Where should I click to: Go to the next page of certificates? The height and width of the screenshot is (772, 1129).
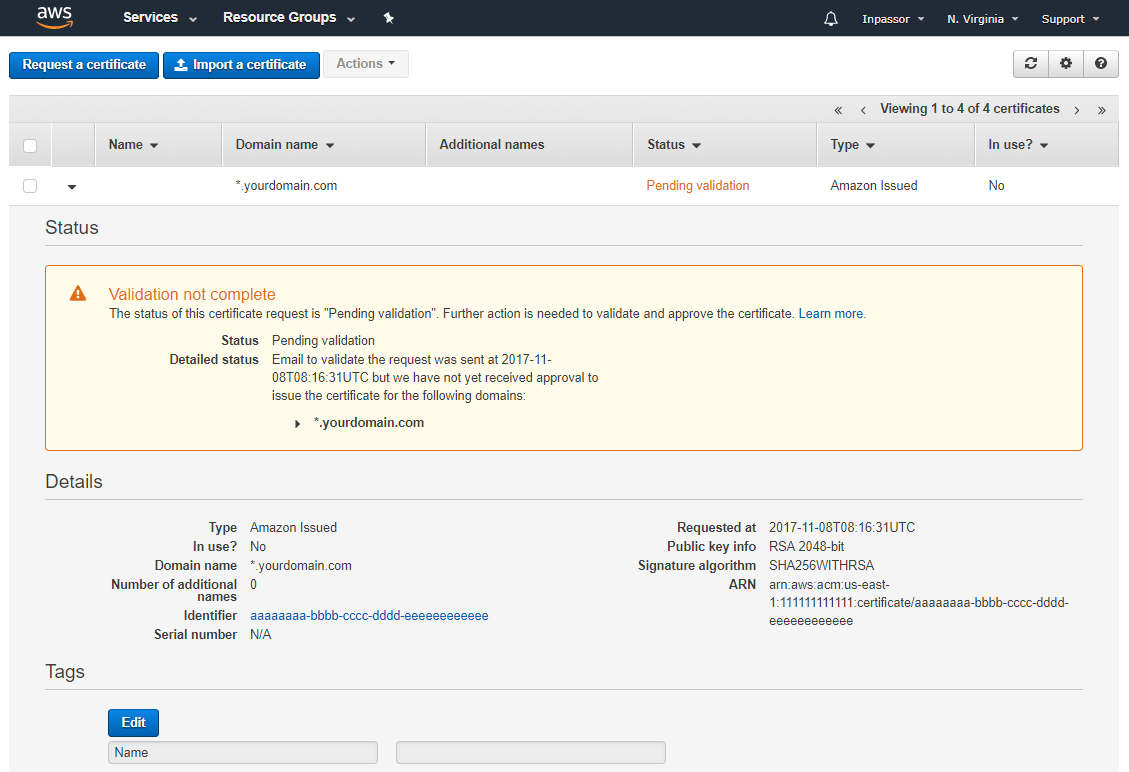(x=1077, y=110)
